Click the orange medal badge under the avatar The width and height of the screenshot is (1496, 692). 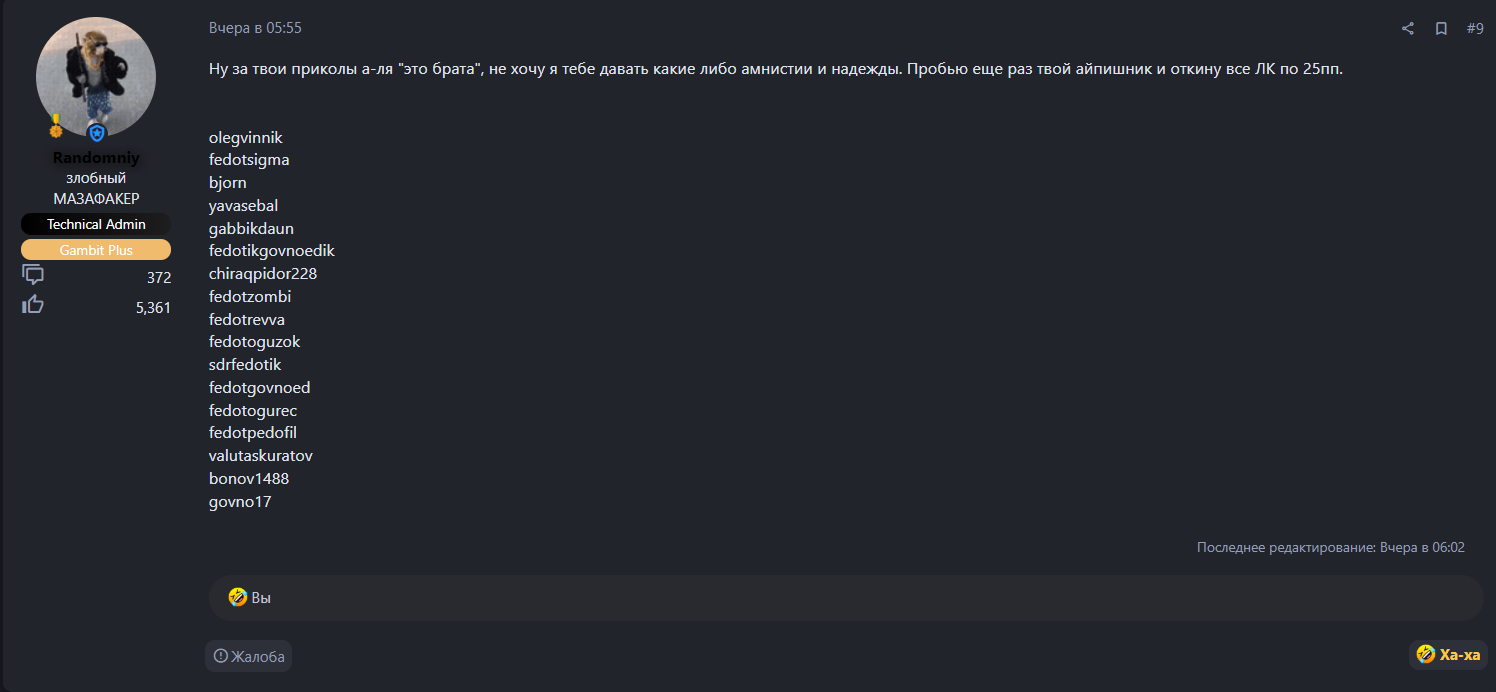click(56, 126)
